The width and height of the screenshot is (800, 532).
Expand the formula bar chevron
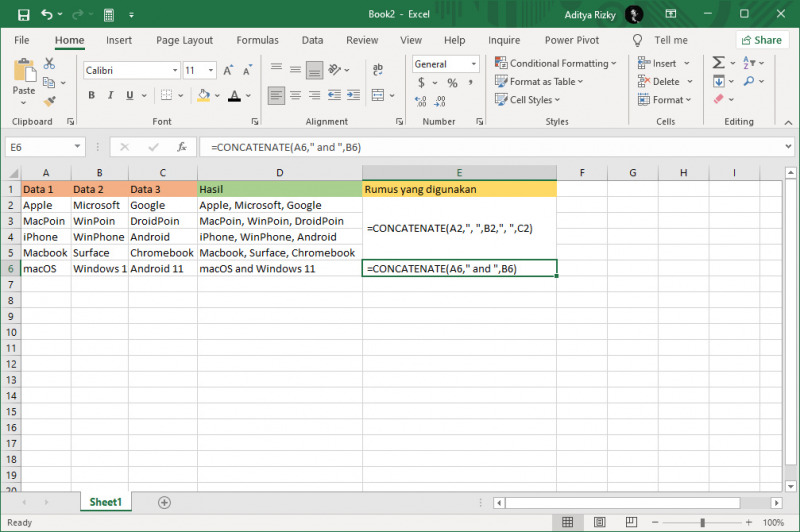pyautogui.click(x=788, y=147)
